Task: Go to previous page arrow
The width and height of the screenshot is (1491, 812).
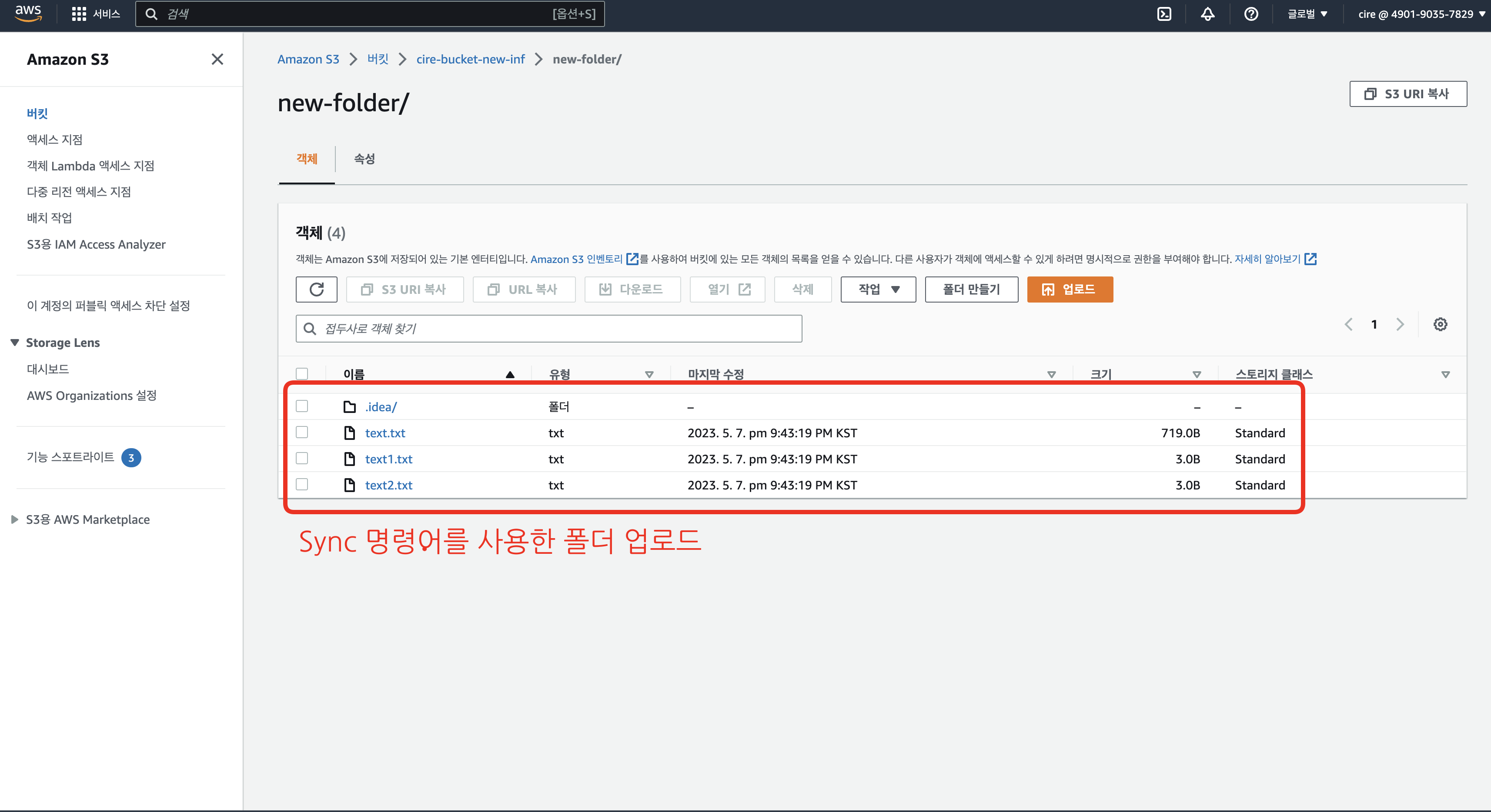Action: coord(1349,324)
